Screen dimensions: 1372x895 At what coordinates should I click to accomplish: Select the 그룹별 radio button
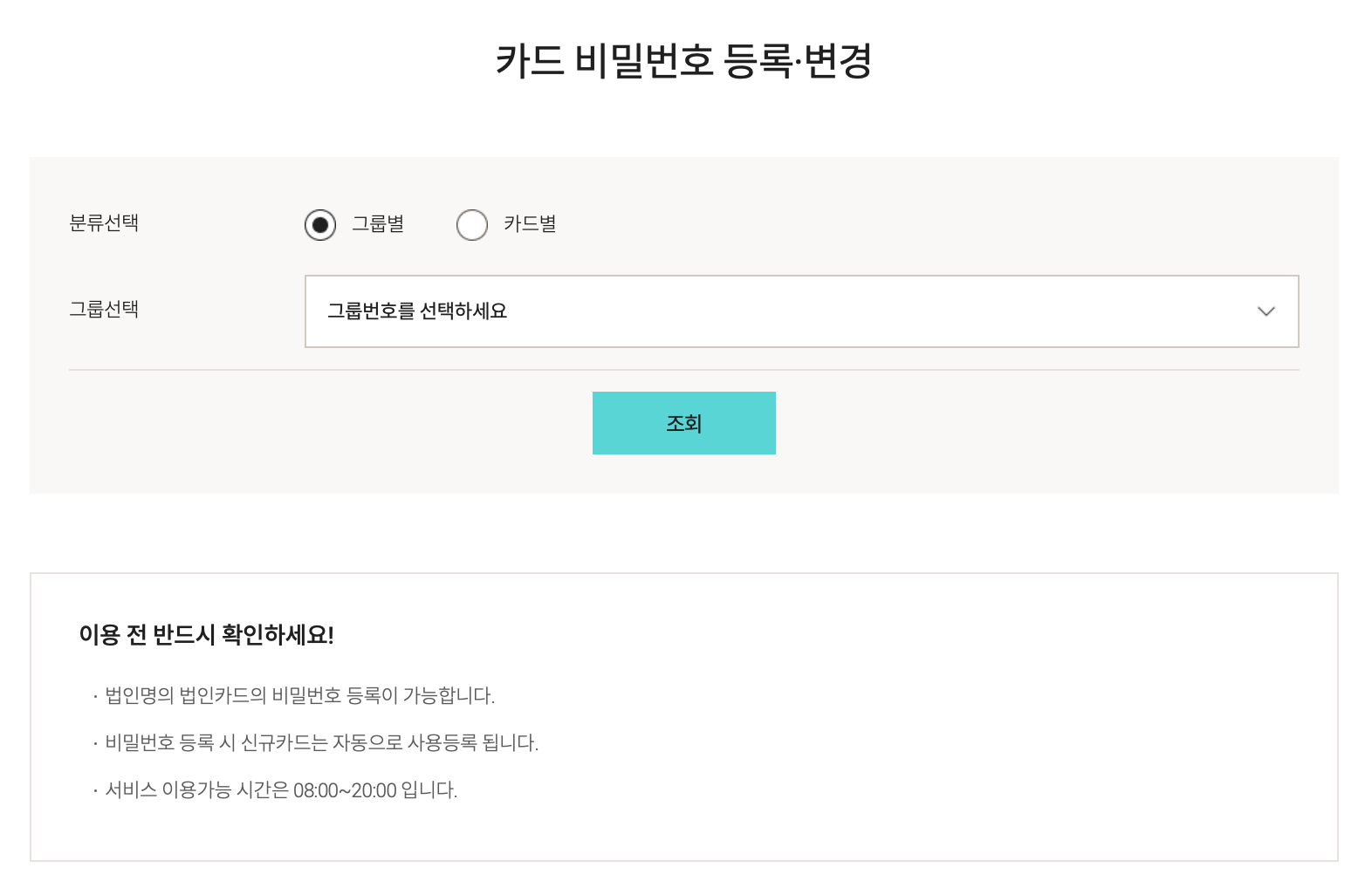pos(319,224)
